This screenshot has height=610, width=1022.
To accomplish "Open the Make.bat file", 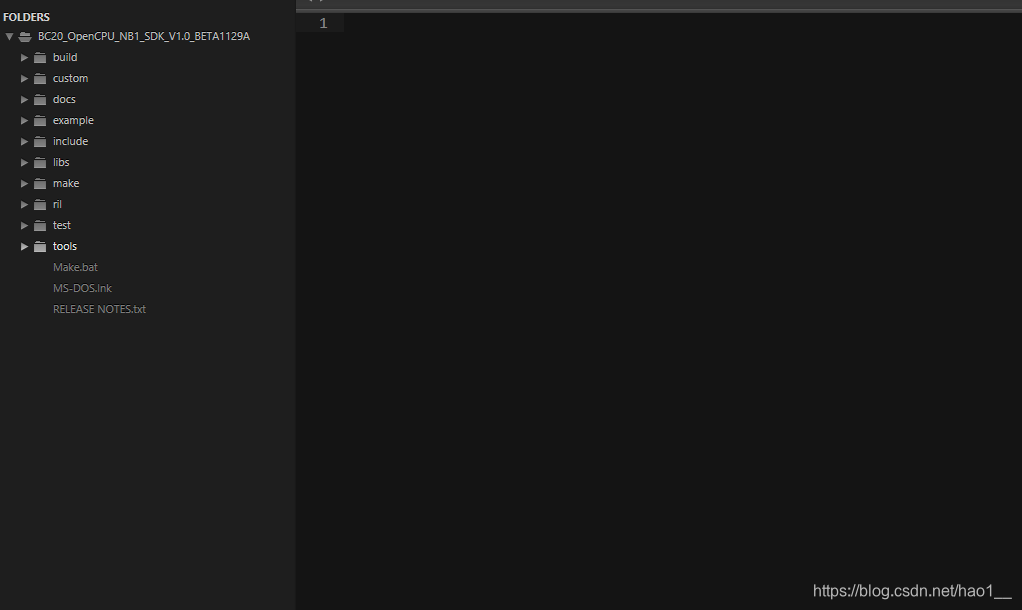I will 75,267.
